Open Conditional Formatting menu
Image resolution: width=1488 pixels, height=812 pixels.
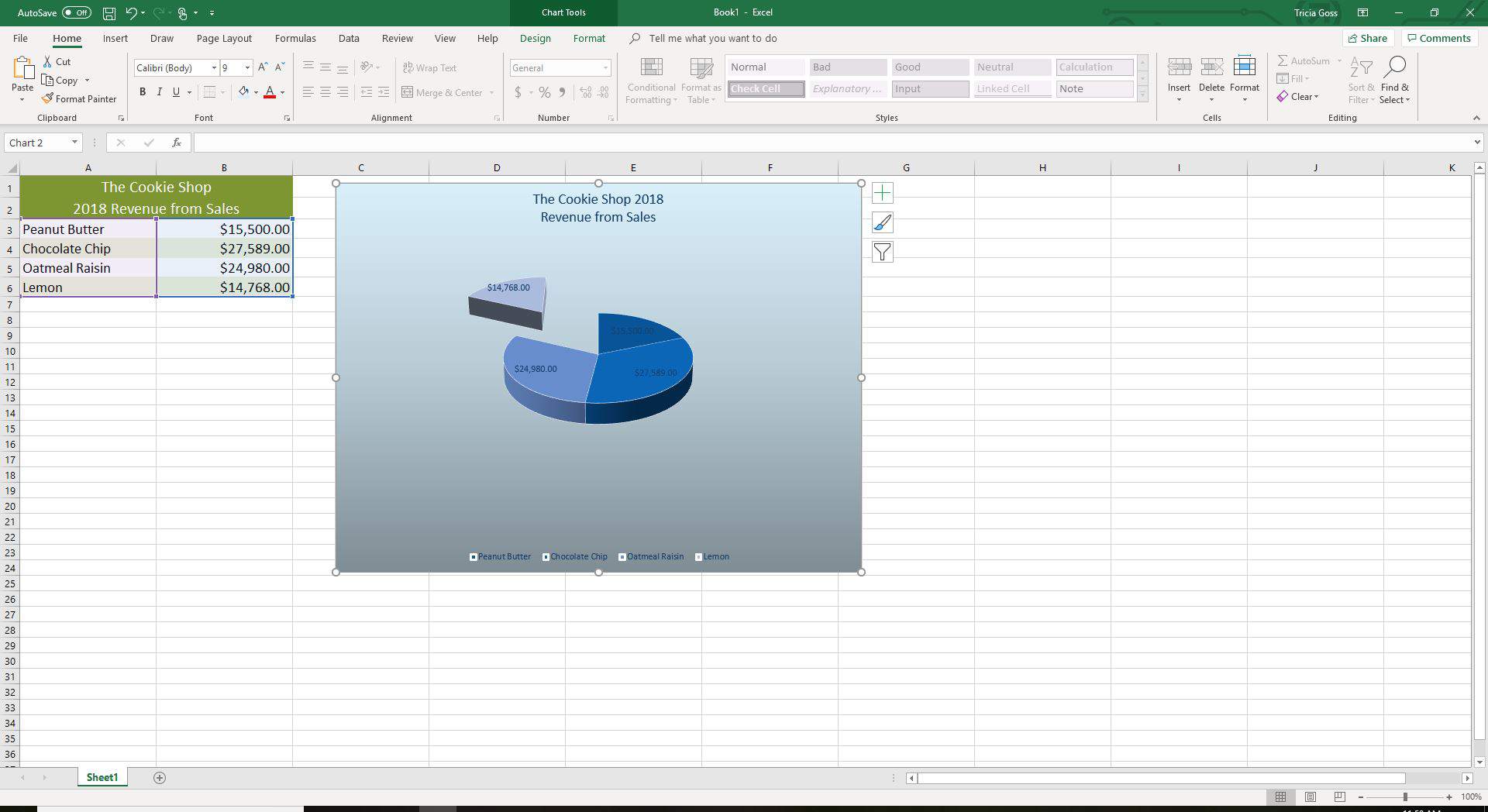coord(651,80)
